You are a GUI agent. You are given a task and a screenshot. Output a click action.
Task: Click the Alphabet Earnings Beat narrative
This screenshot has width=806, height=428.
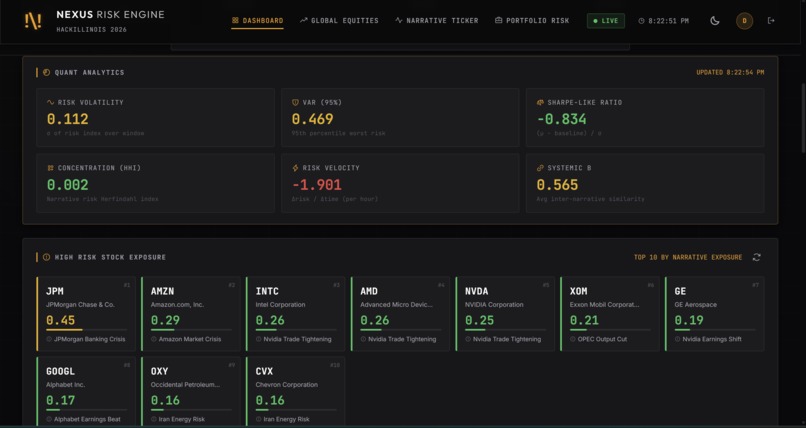[87, 419]
